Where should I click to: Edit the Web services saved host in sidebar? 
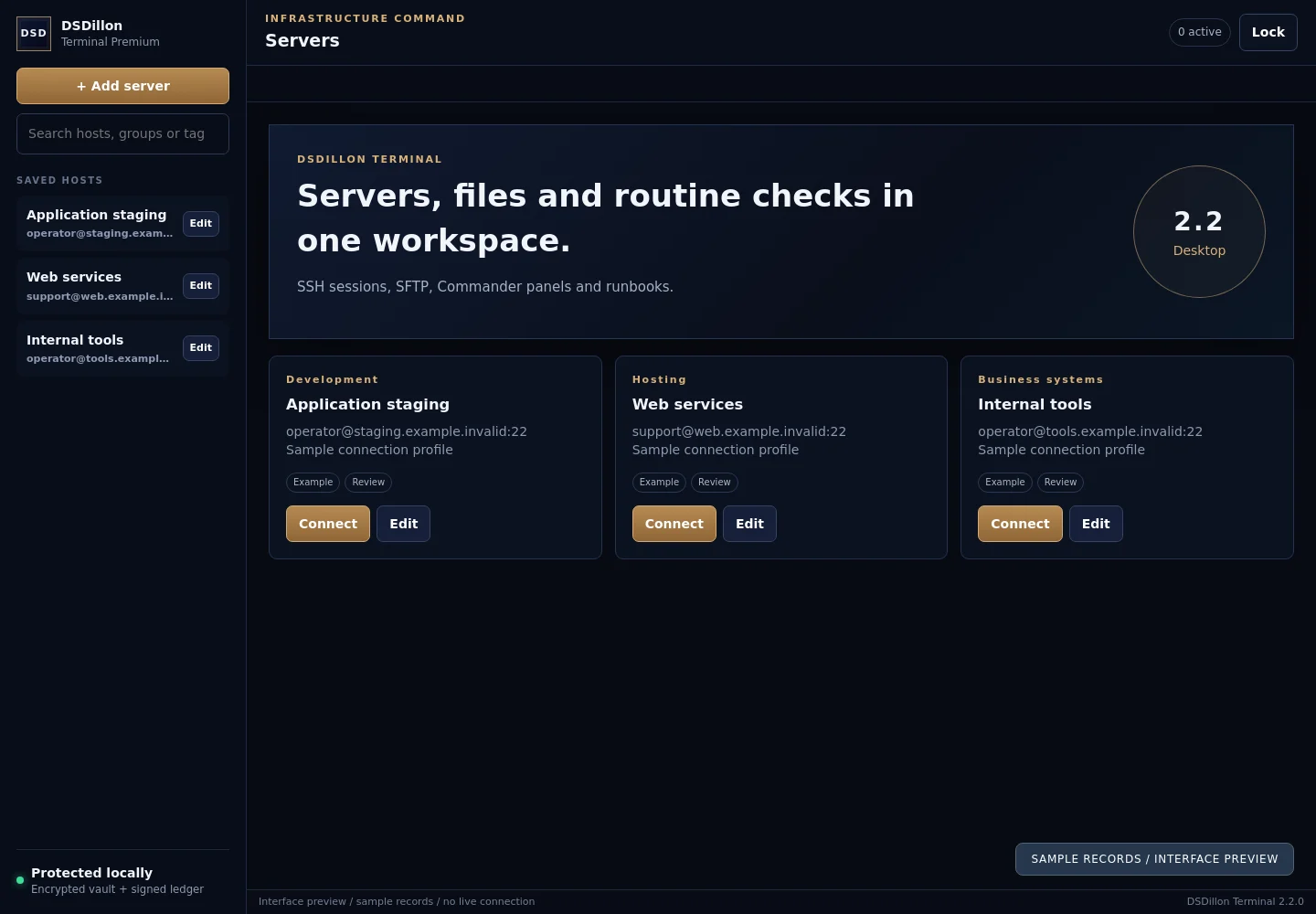(x=201, y=285)
